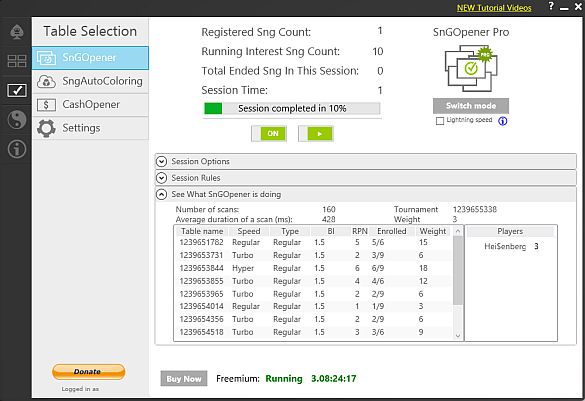The width and height of the screenshot is (585, 401).
Task: Toggle the green play switch
Action: coord(316,134)
